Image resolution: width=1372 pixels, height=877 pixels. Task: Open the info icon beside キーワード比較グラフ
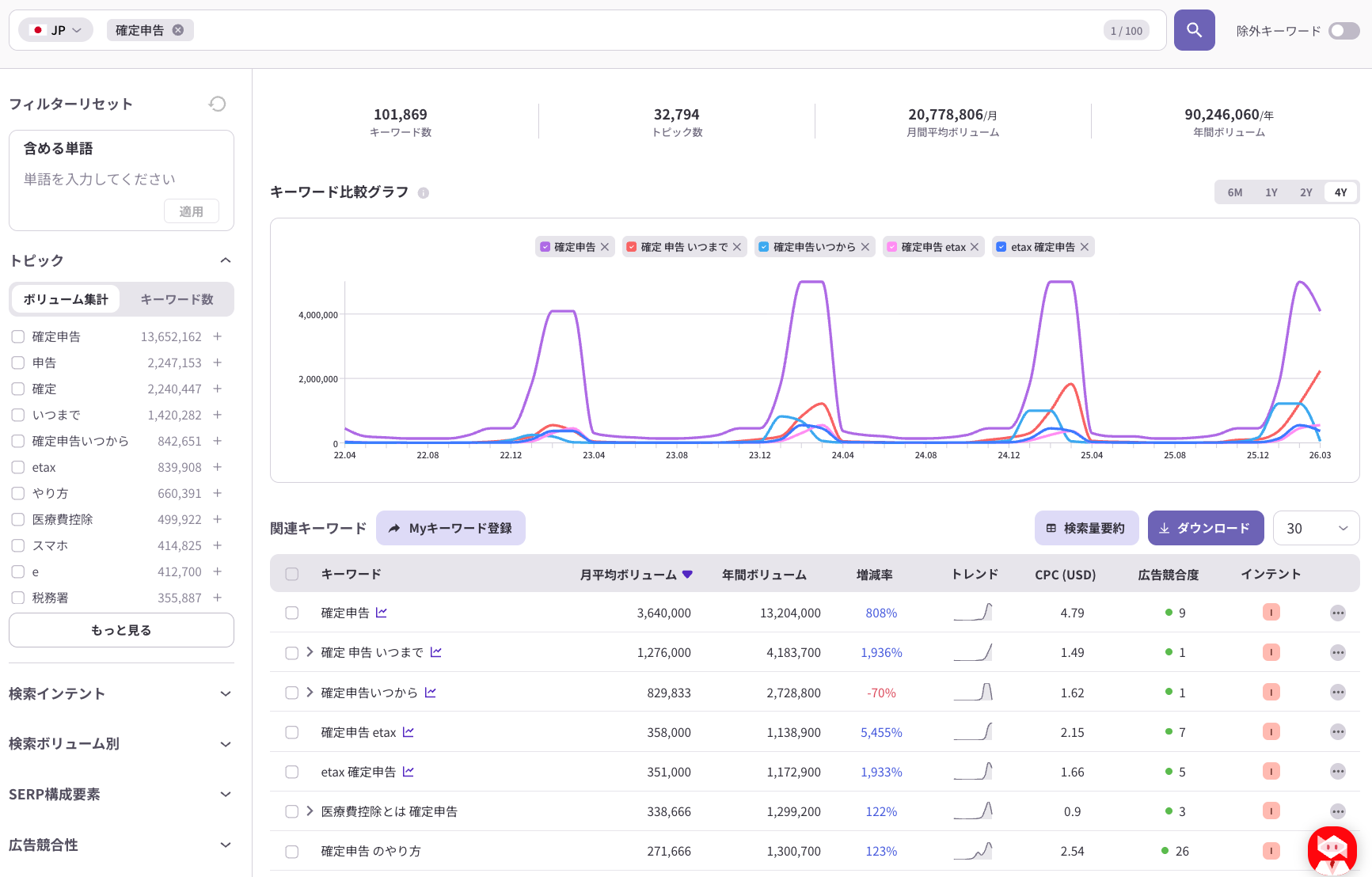[x=424, y=193]
